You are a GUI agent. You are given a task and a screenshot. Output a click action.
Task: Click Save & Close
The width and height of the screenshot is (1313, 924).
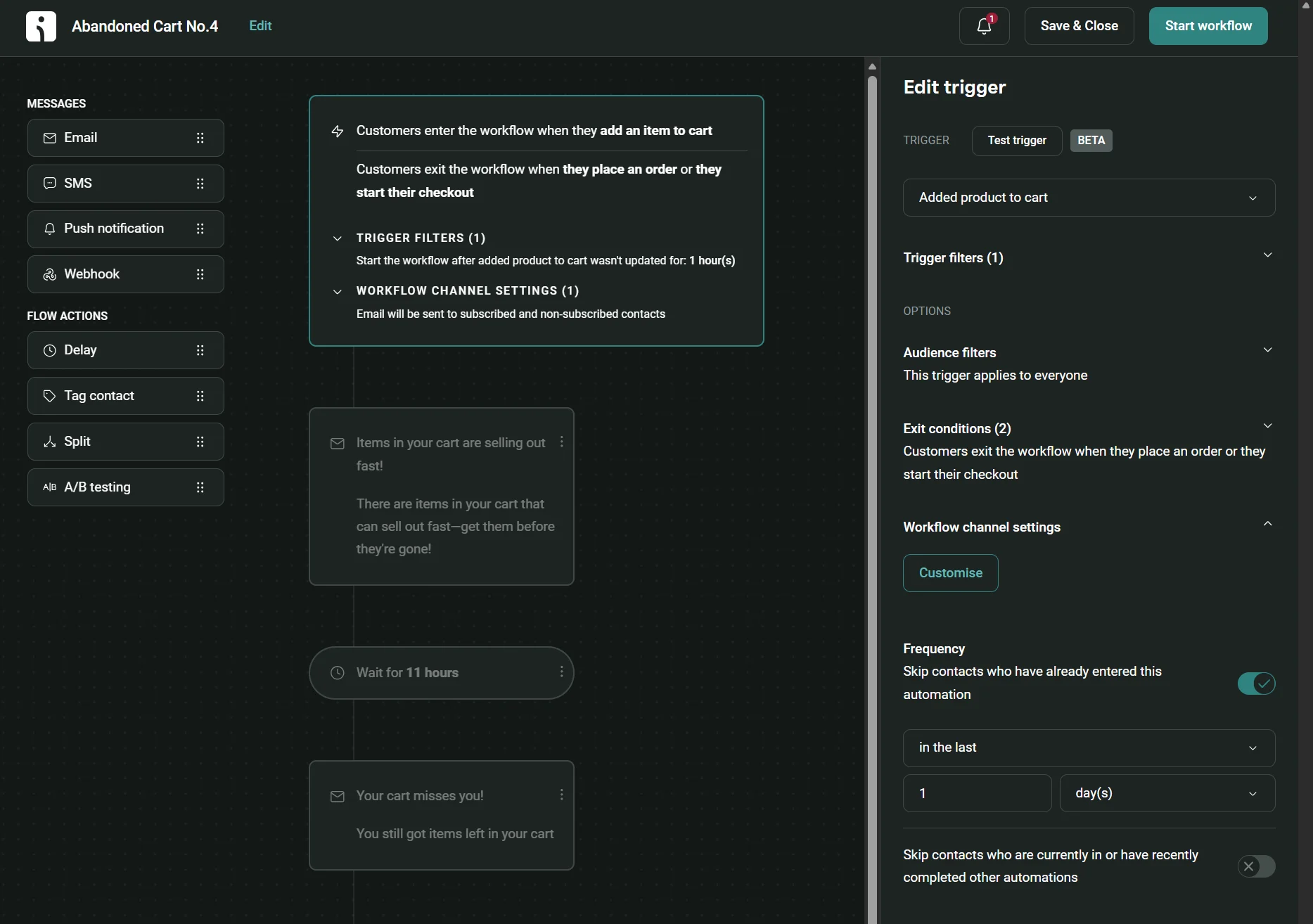tap(1079, 26)
